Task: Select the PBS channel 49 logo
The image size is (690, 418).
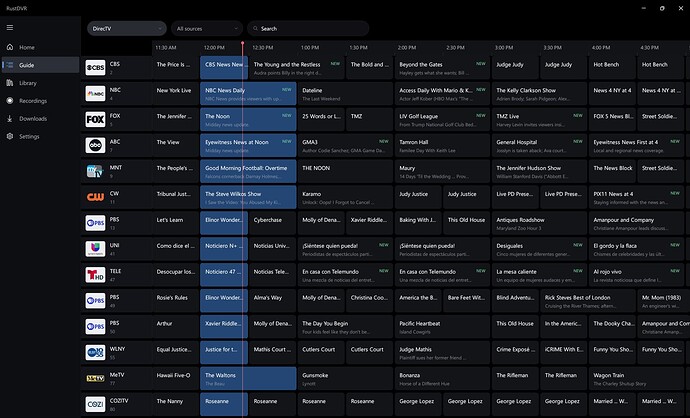Action: point(95,301)
